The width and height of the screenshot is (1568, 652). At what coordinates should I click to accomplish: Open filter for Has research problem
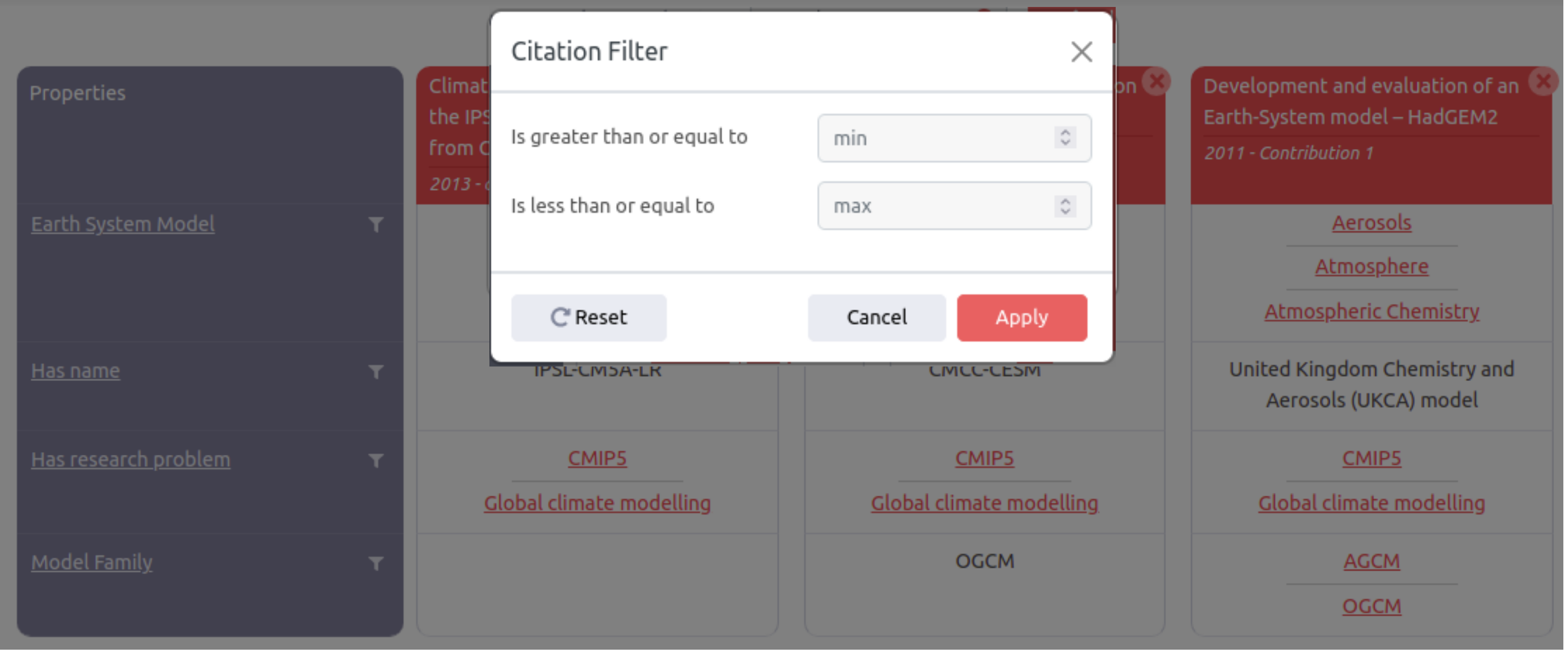(377, 461)
